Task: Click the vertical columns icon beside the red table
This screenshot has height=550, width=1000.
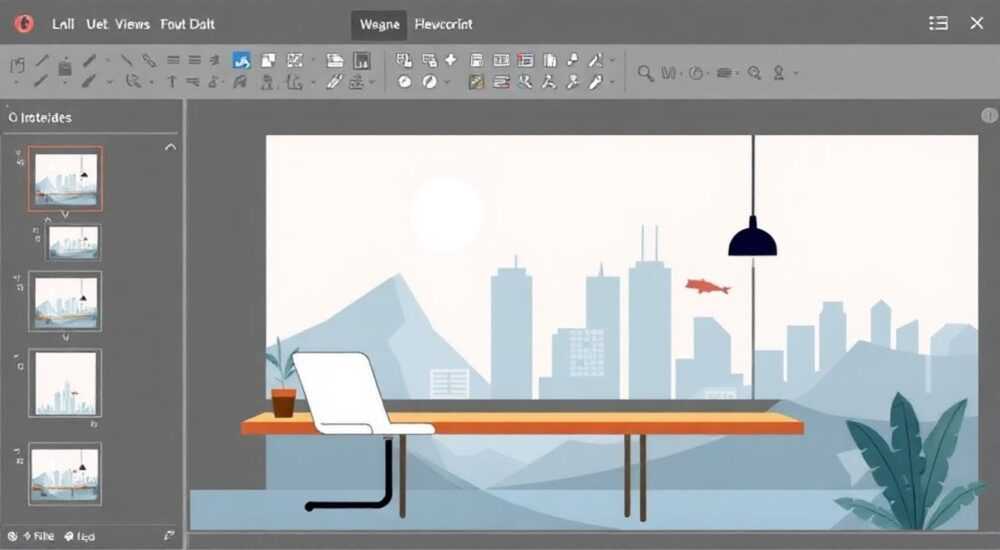Action: point(550,61)
